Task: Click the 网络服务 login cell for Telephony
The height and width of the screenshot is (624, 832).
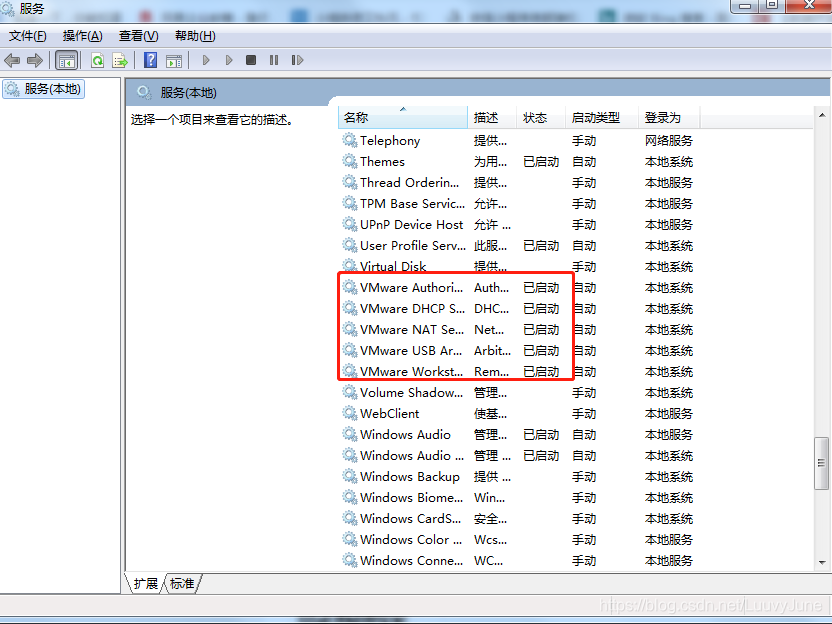Action: coord(669,141)
